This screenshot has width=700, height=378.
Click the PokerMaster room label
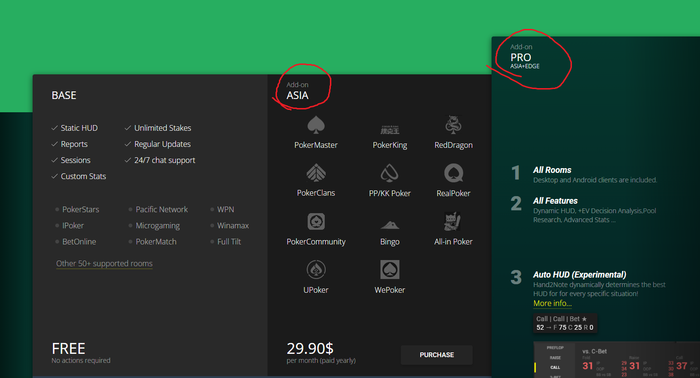tap(316, 145)
